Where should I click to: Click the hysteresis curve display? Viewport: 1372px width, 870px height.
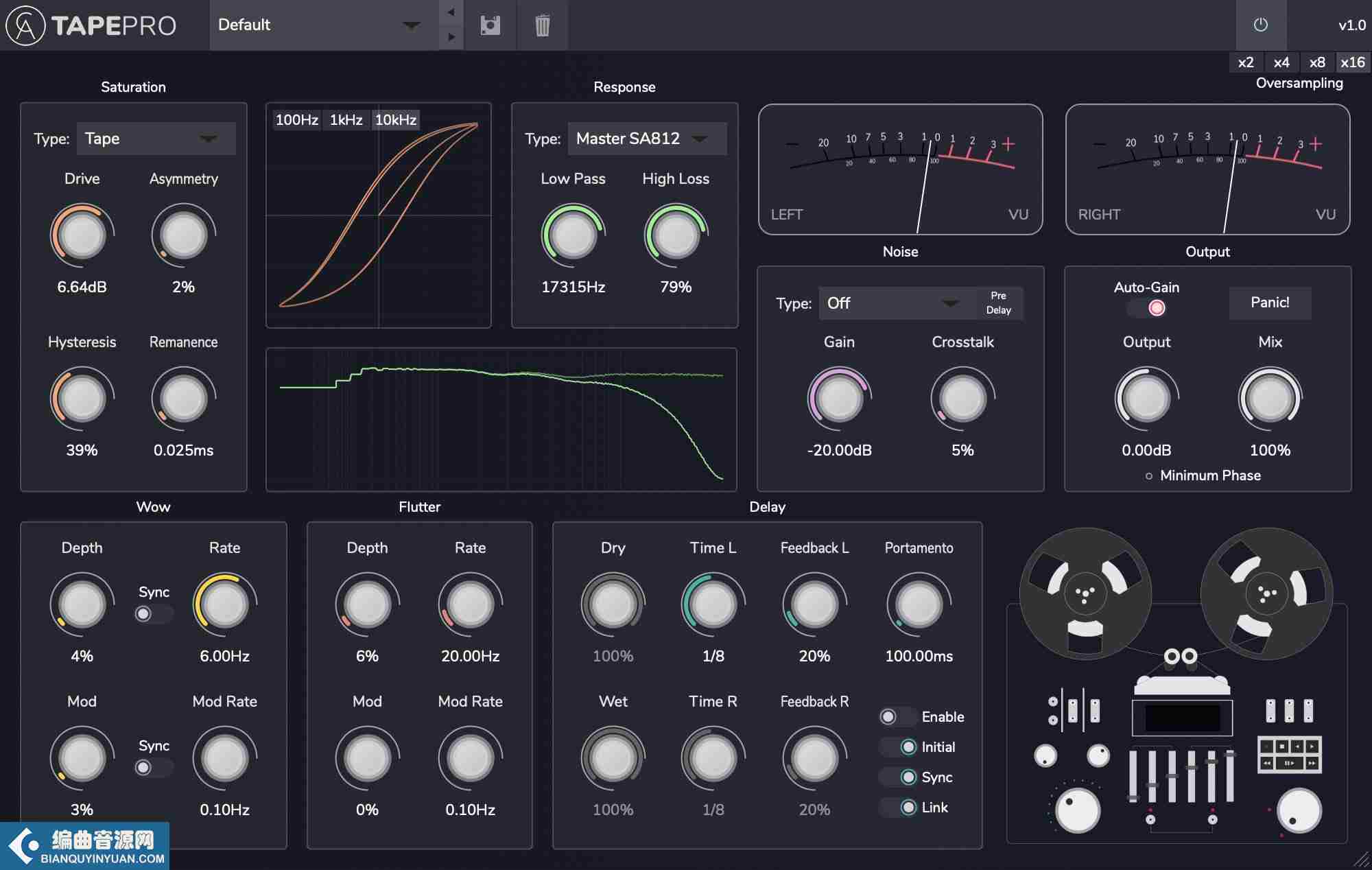click(x=379, y=215)
